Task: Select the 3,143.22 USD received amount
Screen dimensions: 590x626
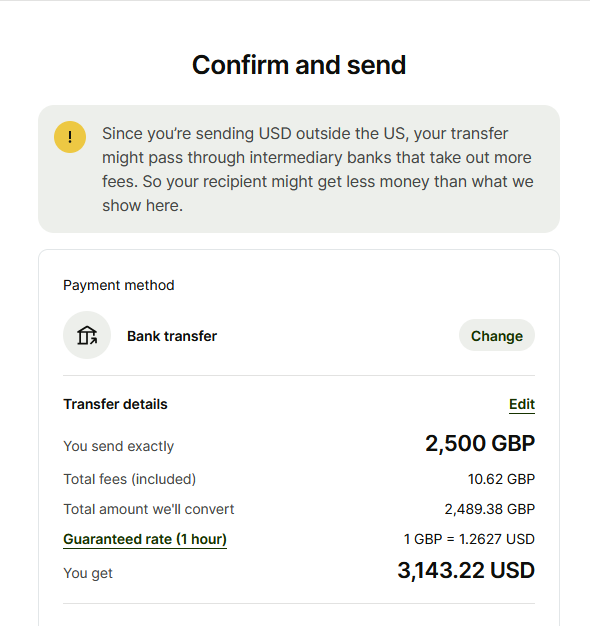Action: click(x=466, y=571)
